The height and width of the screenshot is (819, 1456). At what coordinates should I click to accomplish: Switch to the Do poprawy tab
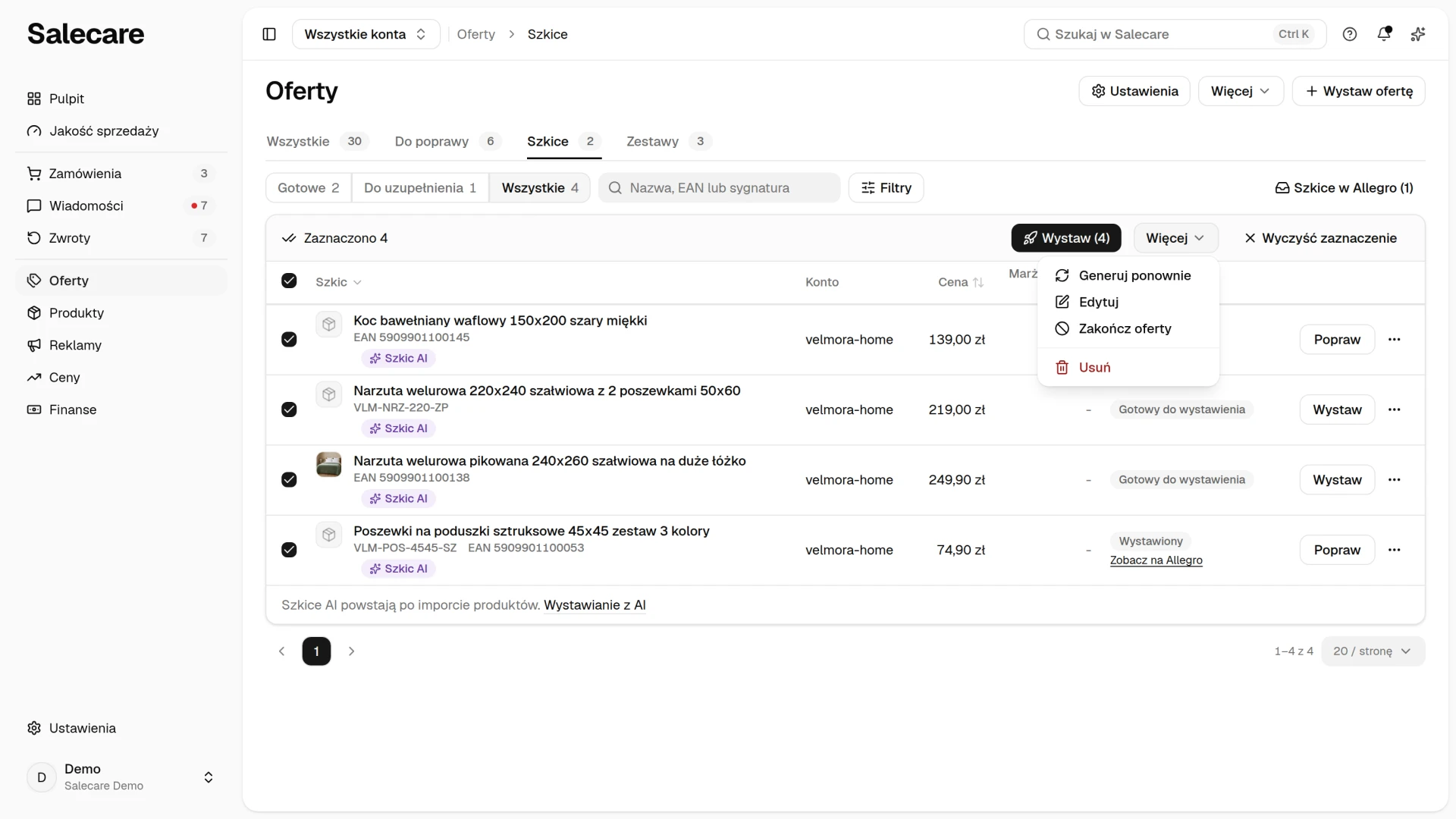tap(447, 142)
